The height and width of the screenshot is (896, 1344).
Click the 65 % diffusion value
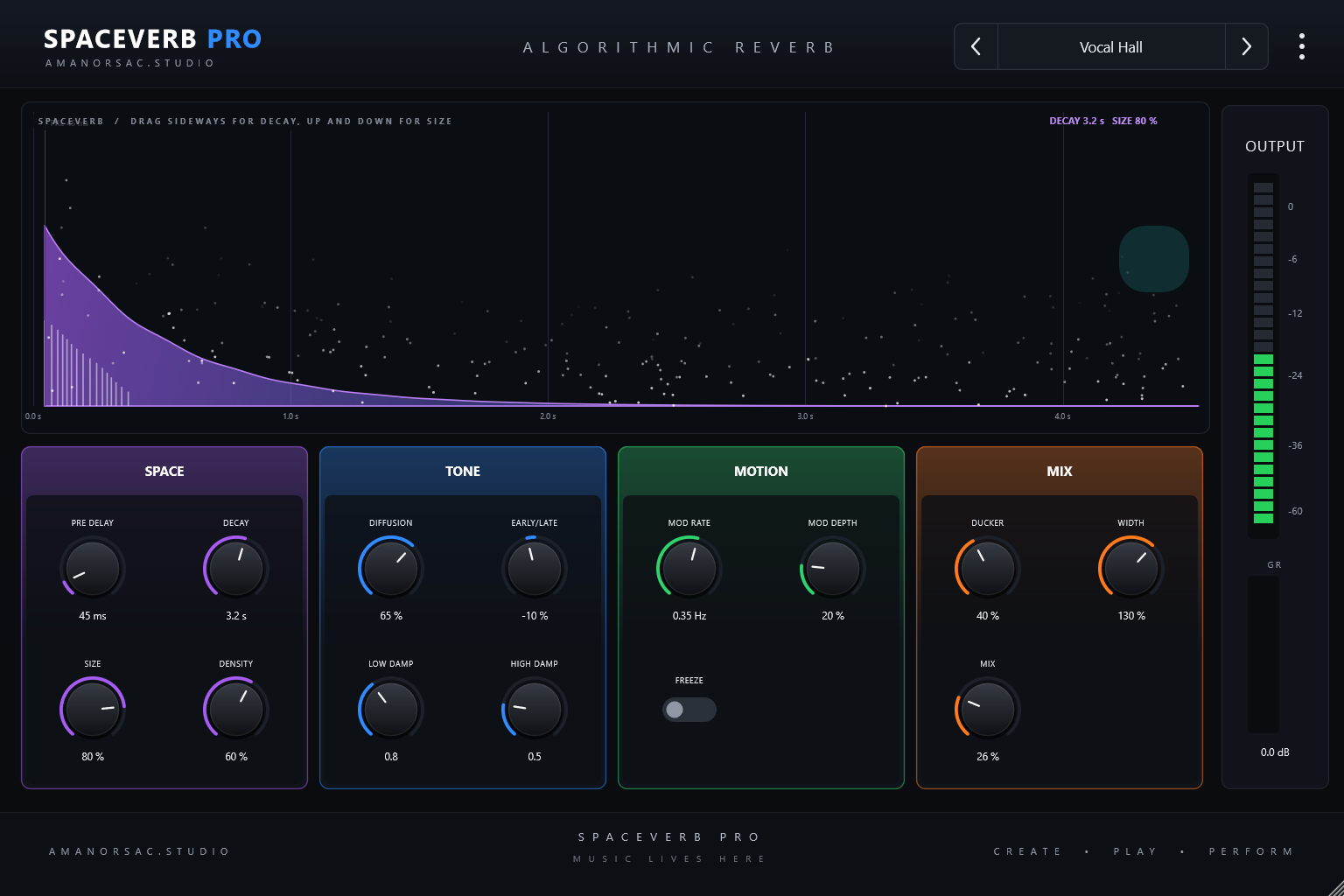coord(391,616)
